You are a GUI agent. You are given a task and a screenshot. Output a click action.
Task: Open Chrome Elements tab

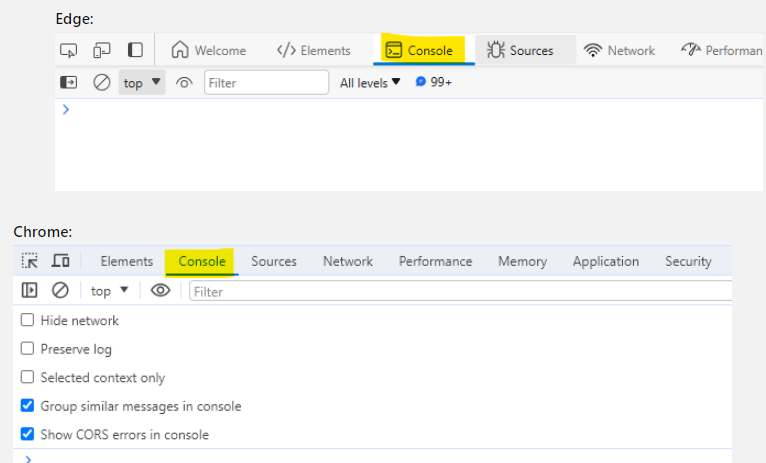(x=127, y=261)
